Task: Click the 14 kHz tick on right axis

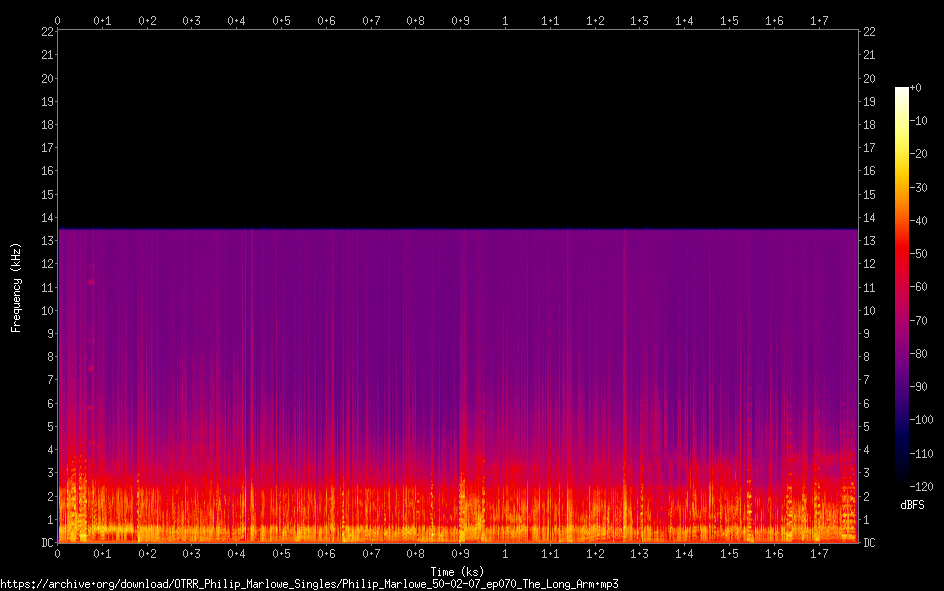Action: (869, 218)
